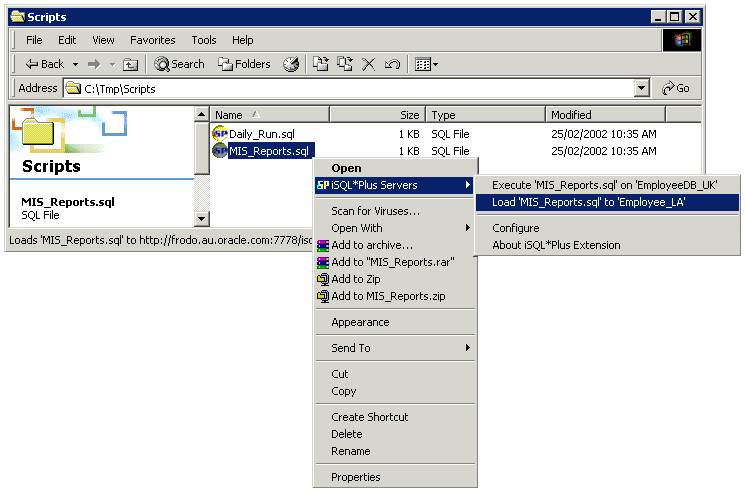The image size is (745, 491).
Task: Click the Go button
Action: tap(676, 88)
